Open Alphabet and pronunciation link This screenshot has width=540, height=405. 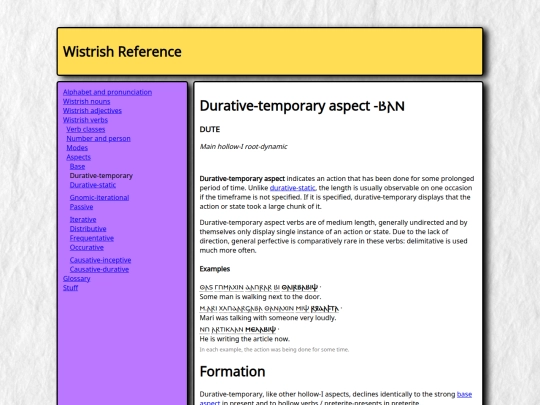[107, 92]
